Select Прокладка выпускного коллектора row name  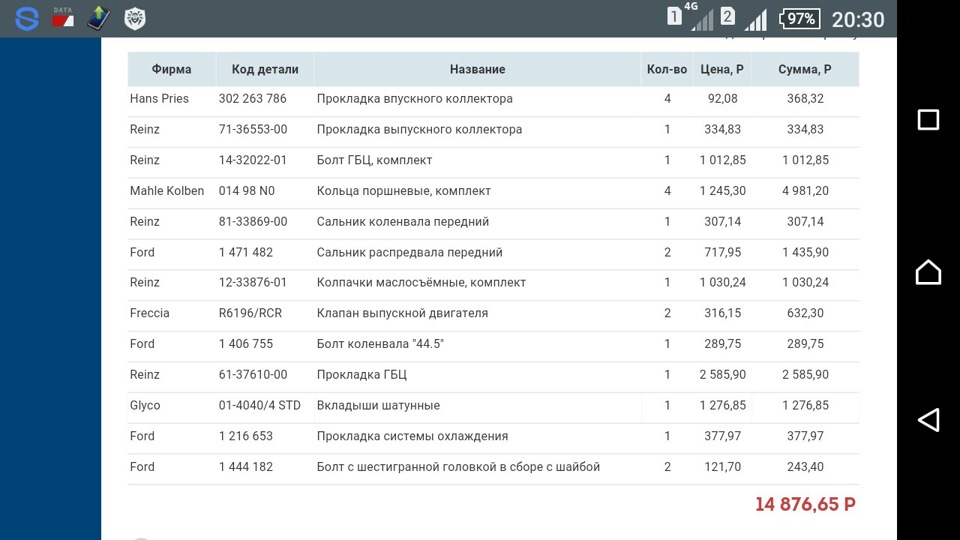(x=419, y=129)
